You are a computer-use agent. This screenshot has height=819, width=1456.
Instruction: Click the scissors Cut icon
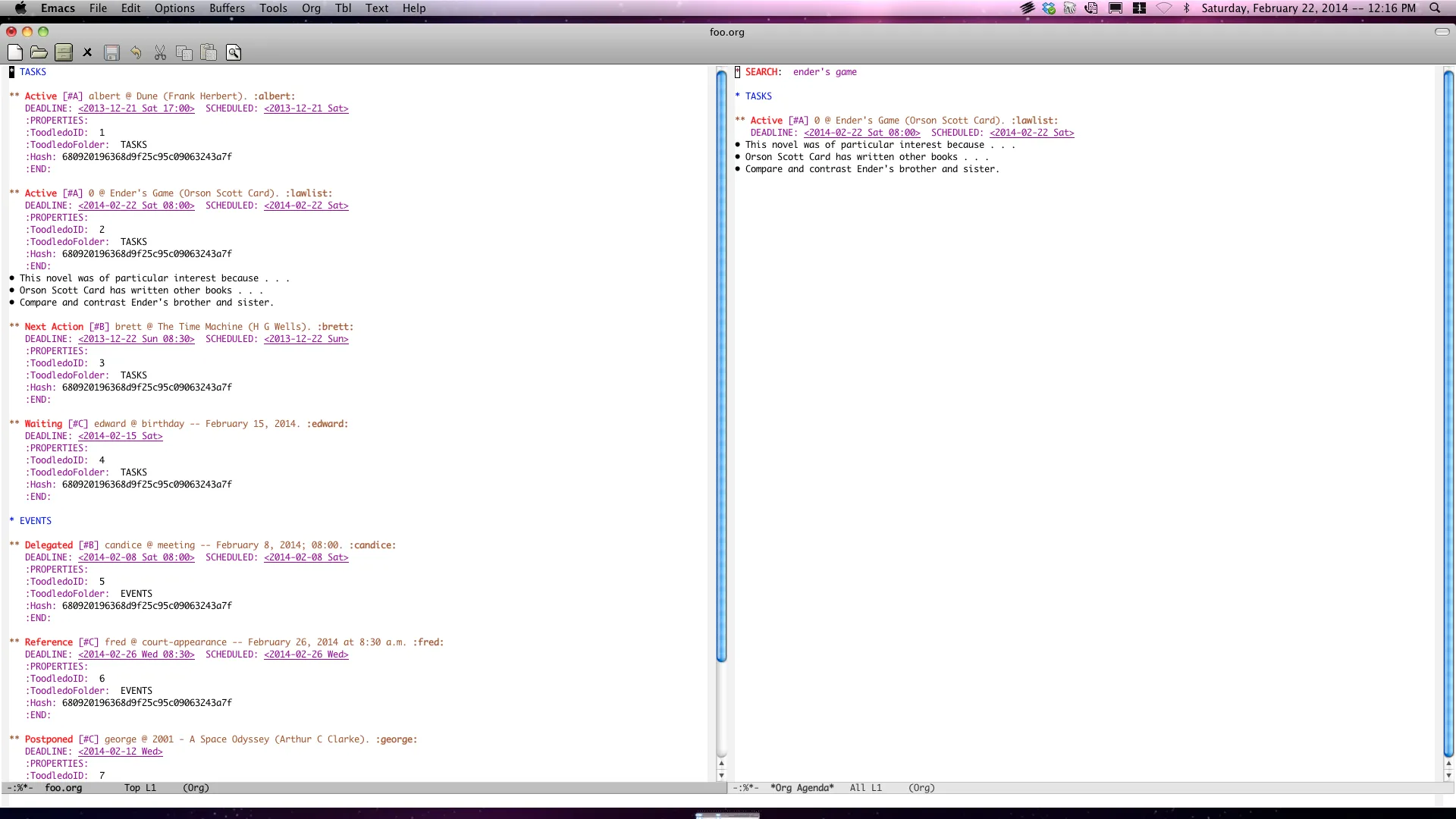click(x=160, y=52)
